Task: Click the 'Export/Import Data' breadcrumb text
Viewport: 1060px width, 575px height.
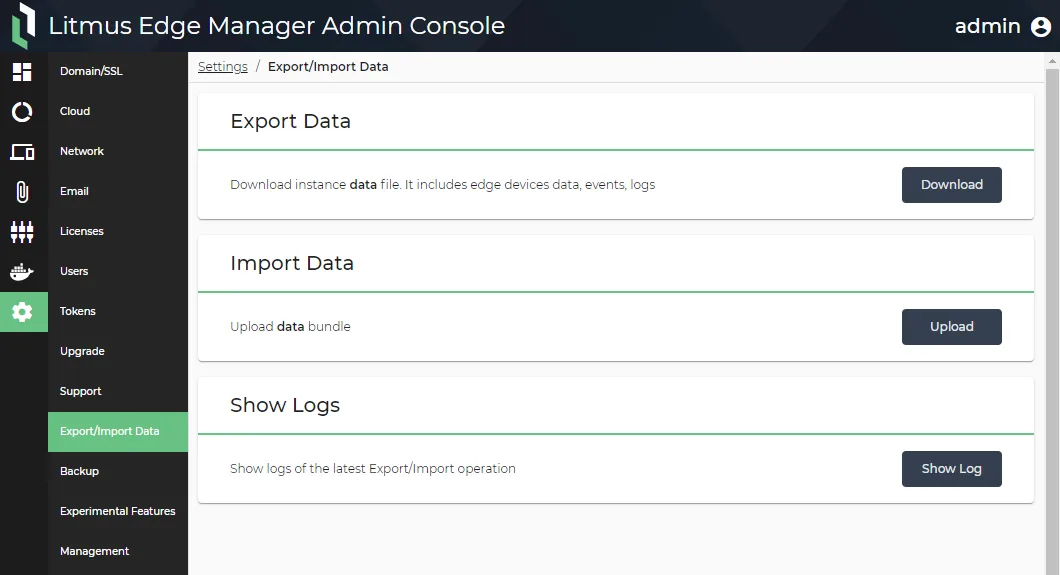Action: [328, 67]
